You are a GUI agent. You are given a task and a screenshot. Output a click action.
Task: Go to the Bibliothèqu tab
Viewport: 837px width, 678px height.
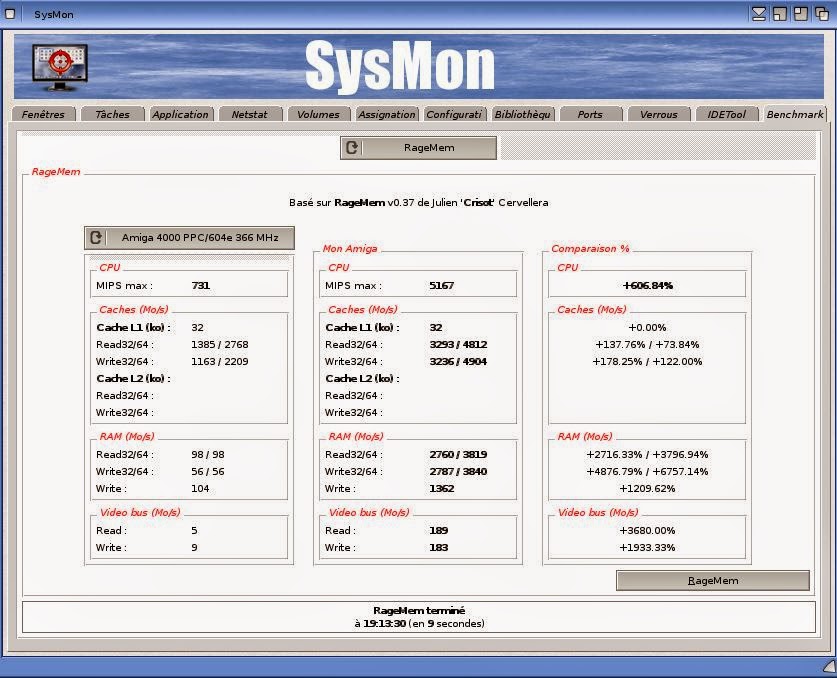pyautogui.click(x=523, y=114)
